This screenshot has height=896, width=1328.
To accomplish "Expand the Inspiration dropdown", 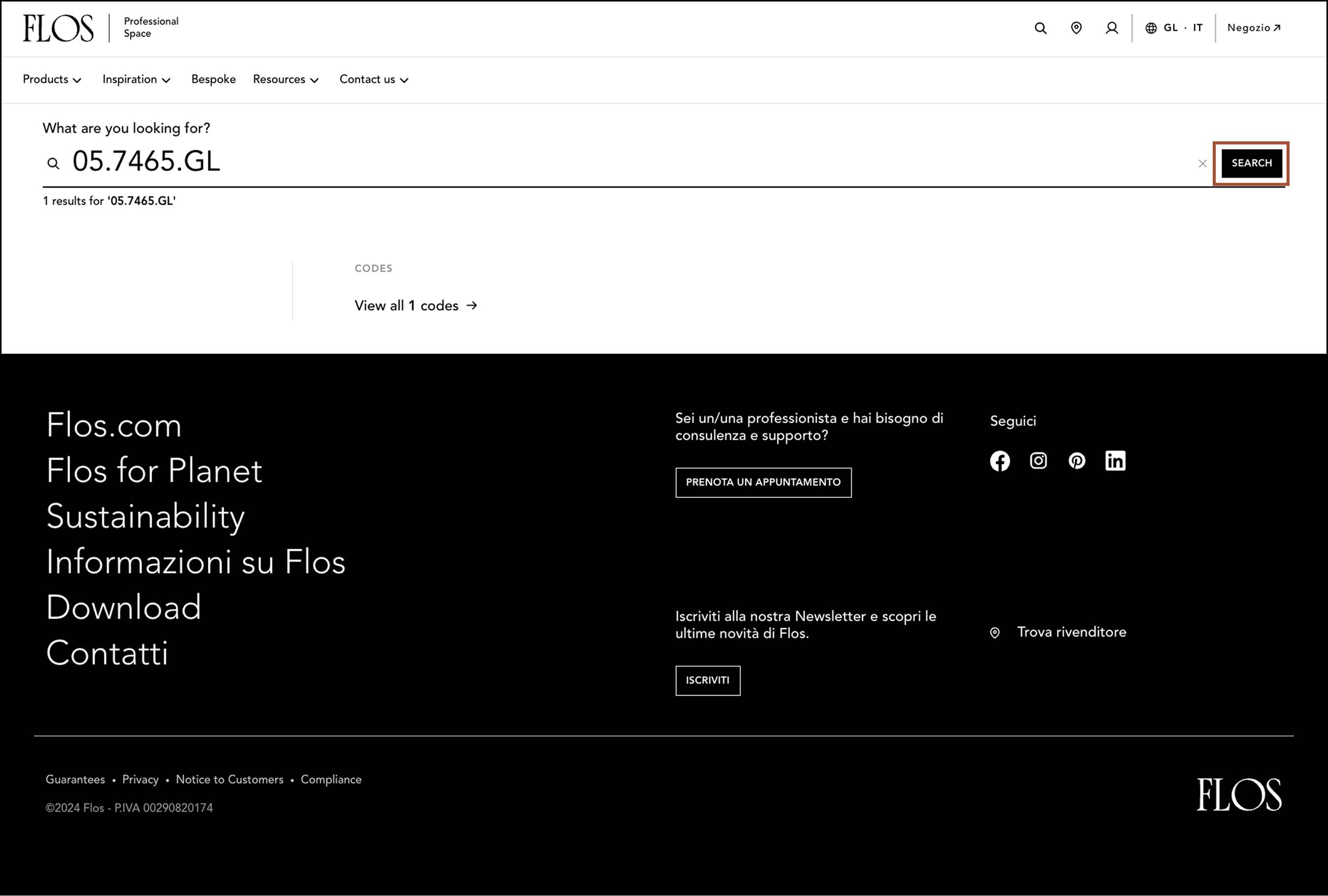I will [136, 79].
